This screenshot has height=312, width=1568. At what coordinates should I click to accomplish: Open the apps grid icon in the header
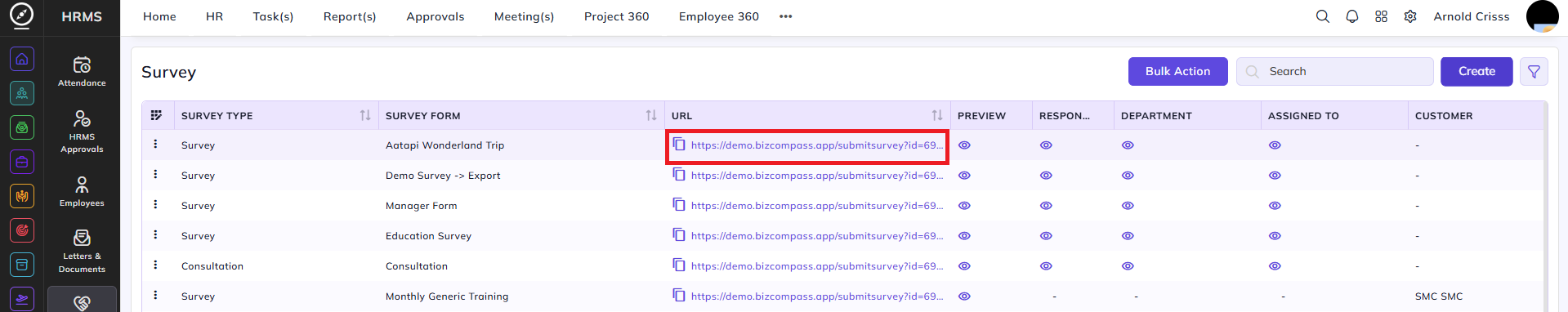click(x=1381, y=16)
